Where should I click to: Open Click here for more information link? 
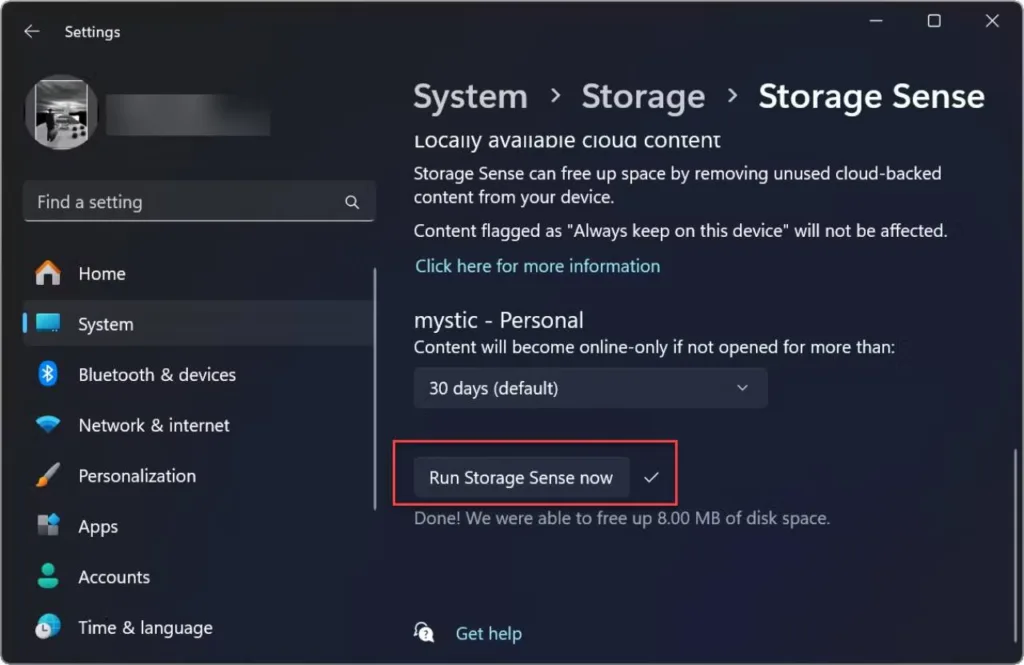point(537,266)
